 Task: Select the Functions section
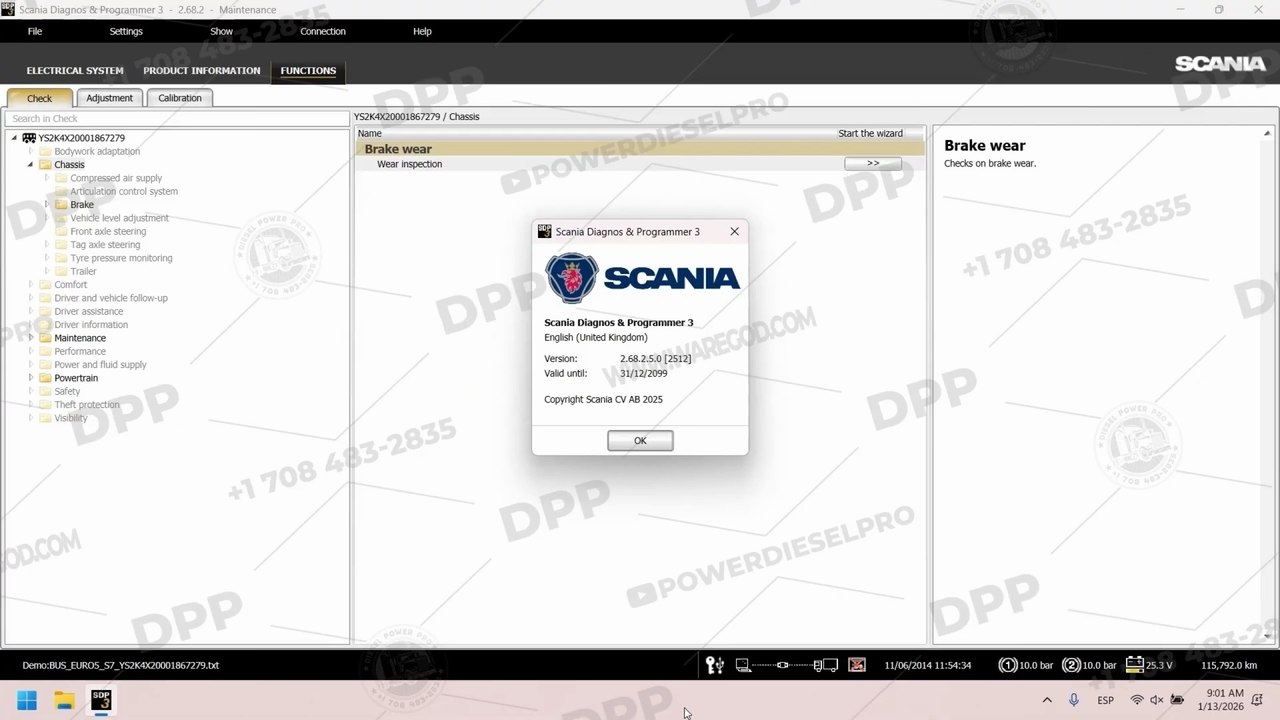point(308,71)
